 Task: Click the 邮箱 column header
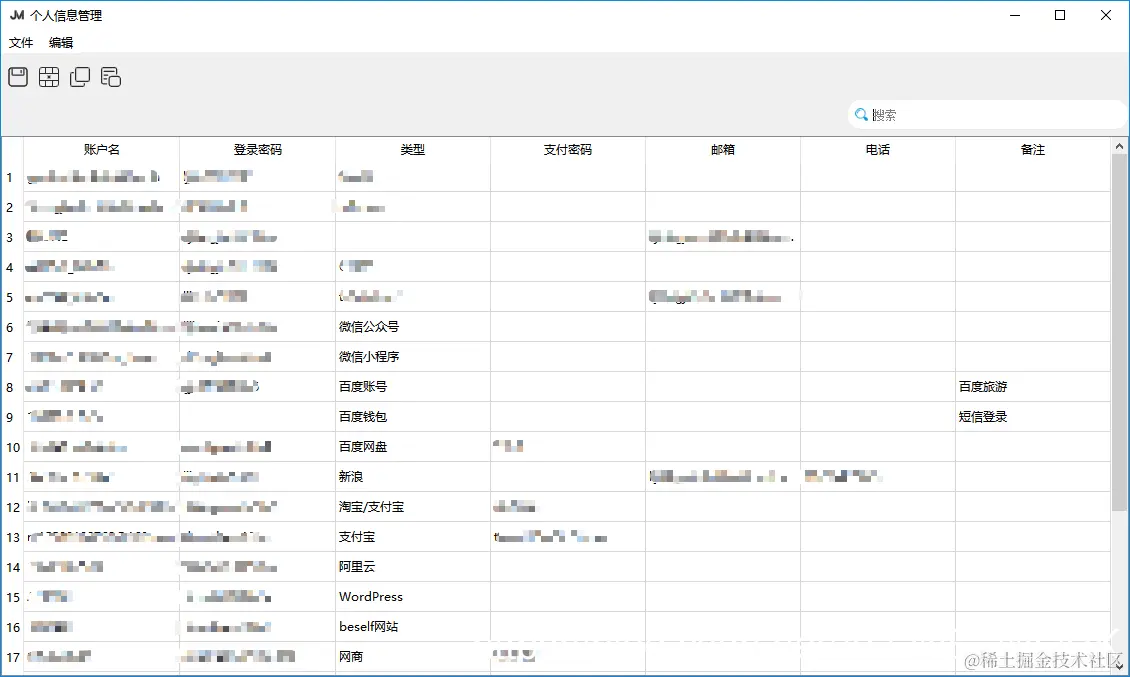pos(723,150)
